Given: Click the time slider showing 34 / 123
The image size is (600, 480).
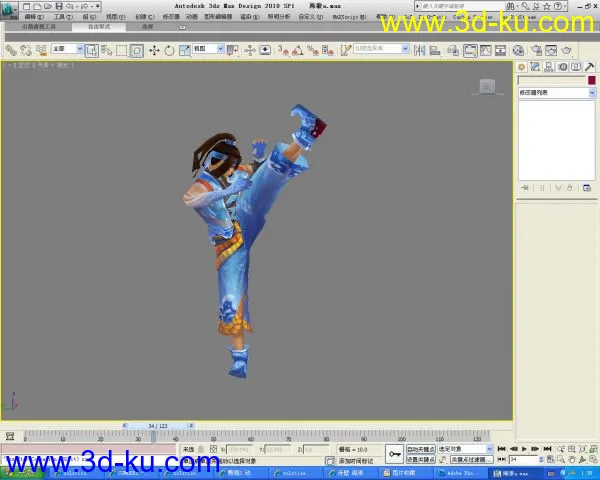Looking at the screenshot, I should point(158,426).
